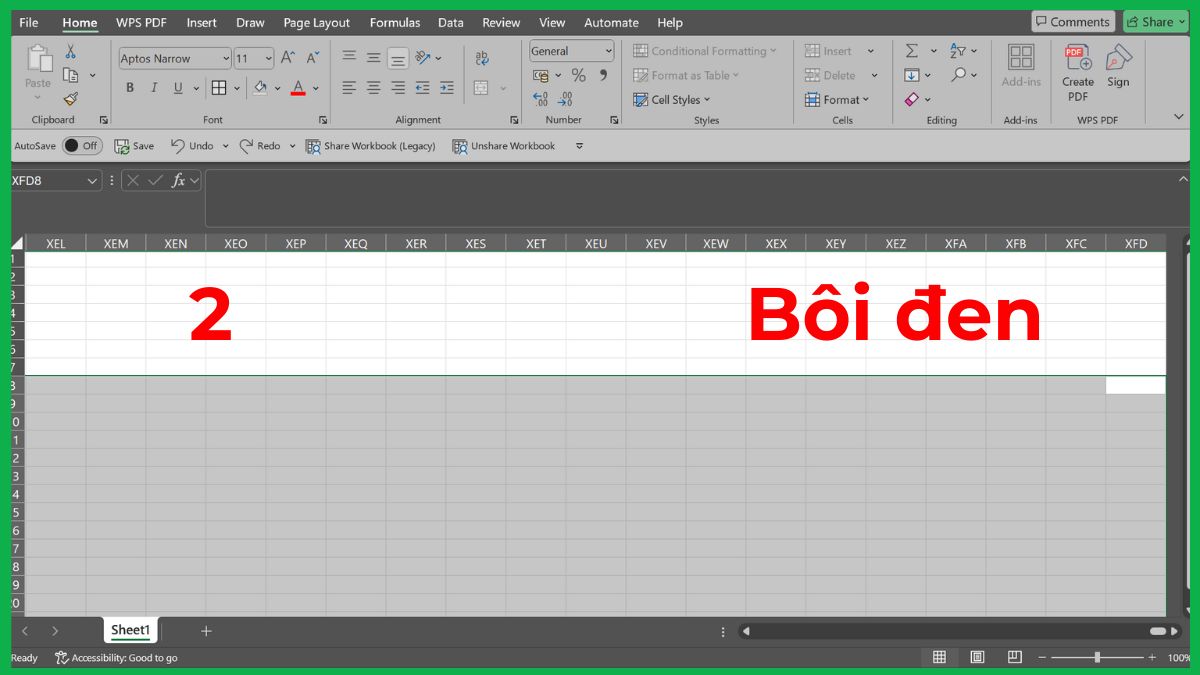
Task: Toggle bold formatting on
Action: [x=129, y=88]
